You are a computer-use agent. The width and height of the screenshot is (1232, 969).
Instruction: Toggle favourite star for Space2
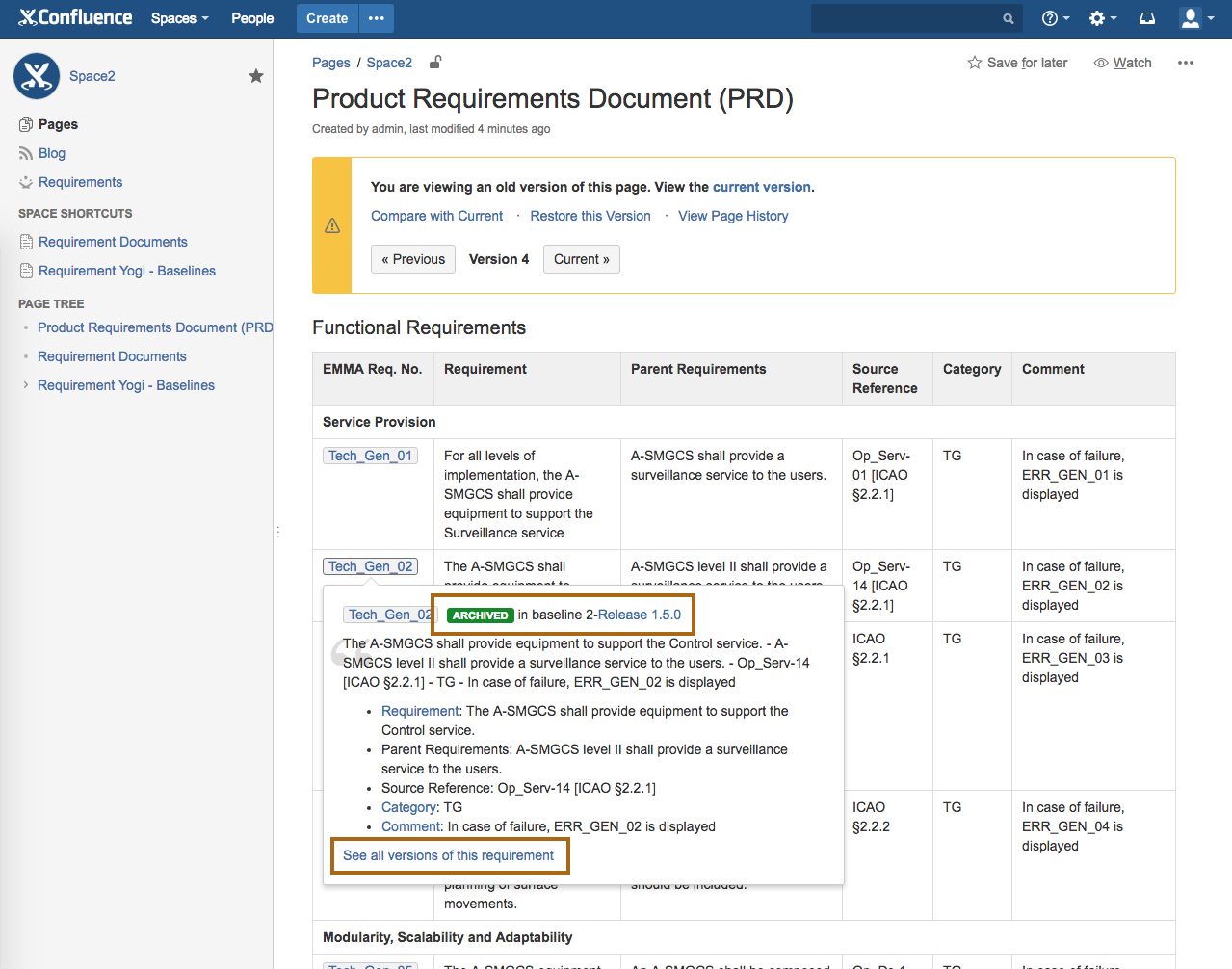click(x=256, y=76)
